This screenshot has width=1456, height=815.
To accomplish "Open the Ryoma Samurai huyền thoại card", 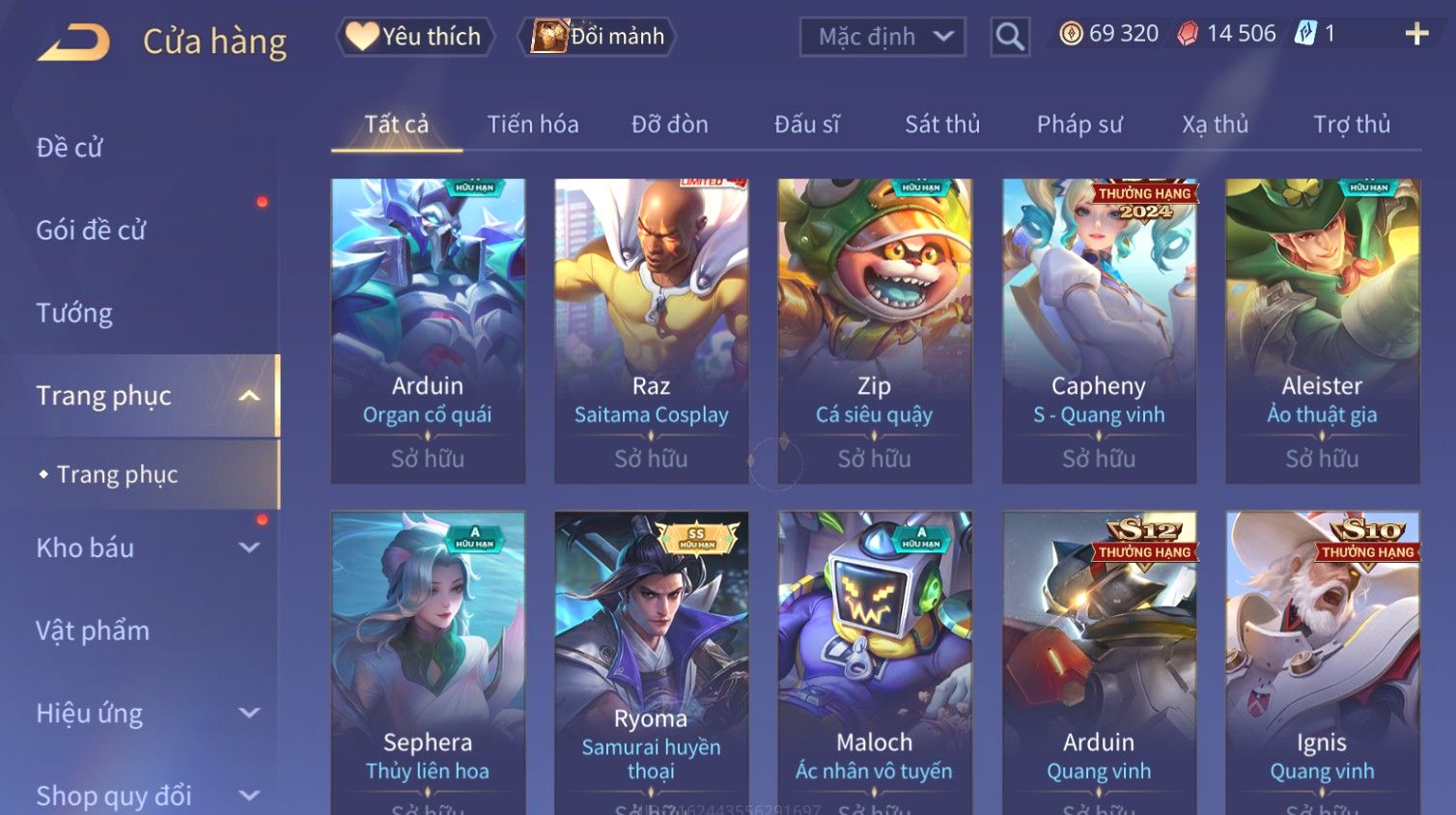I will 651,662.
